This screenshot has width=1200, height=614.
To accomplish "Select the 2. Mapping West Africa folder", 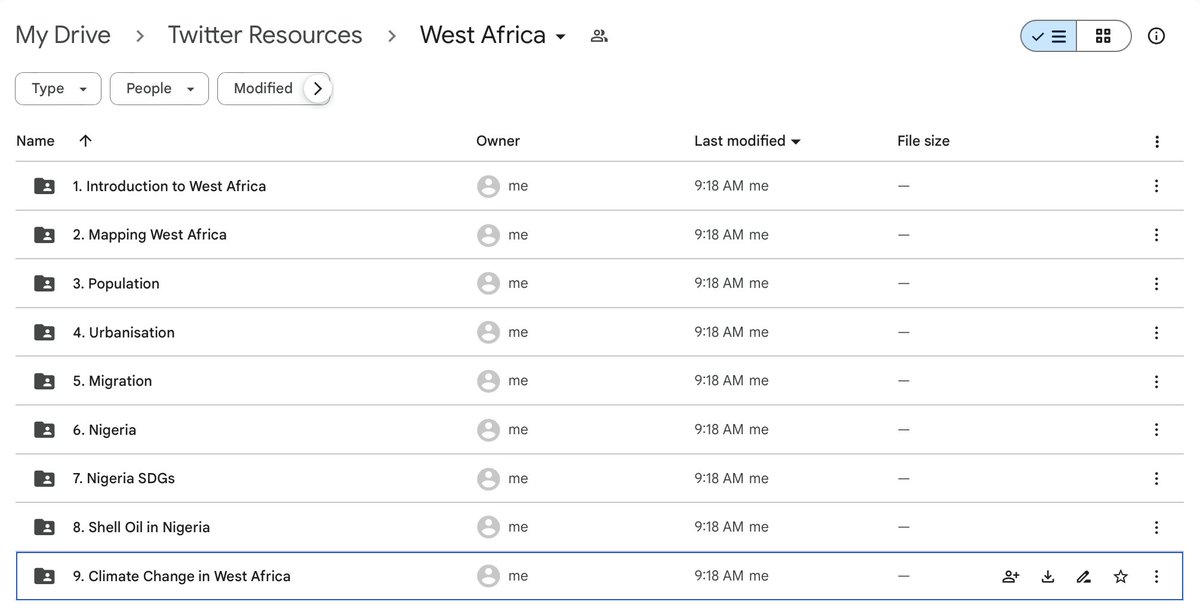I will tap(599, 235).
